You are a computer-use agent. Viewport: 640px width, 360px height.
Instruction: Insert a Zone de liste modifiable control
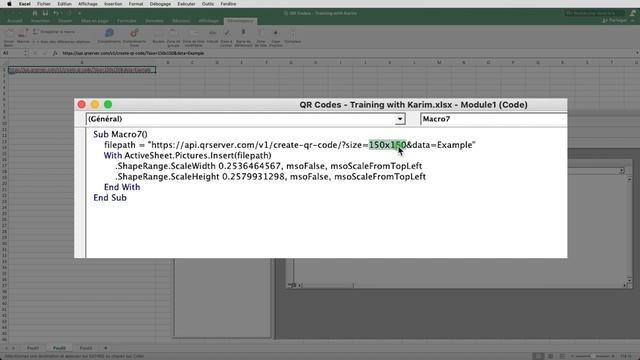pos(193,38)
